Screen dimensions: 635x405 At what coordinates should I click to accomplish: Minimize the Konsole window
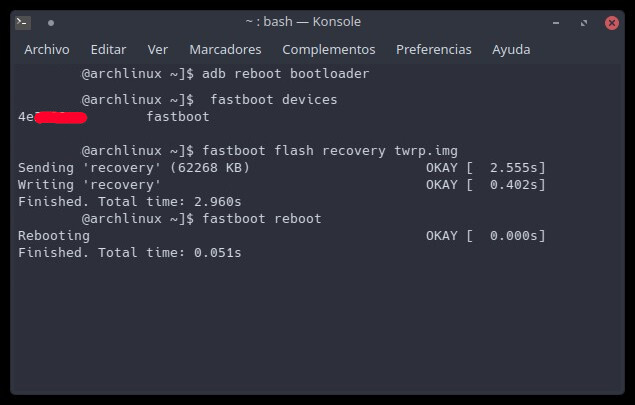coord(556,23)
